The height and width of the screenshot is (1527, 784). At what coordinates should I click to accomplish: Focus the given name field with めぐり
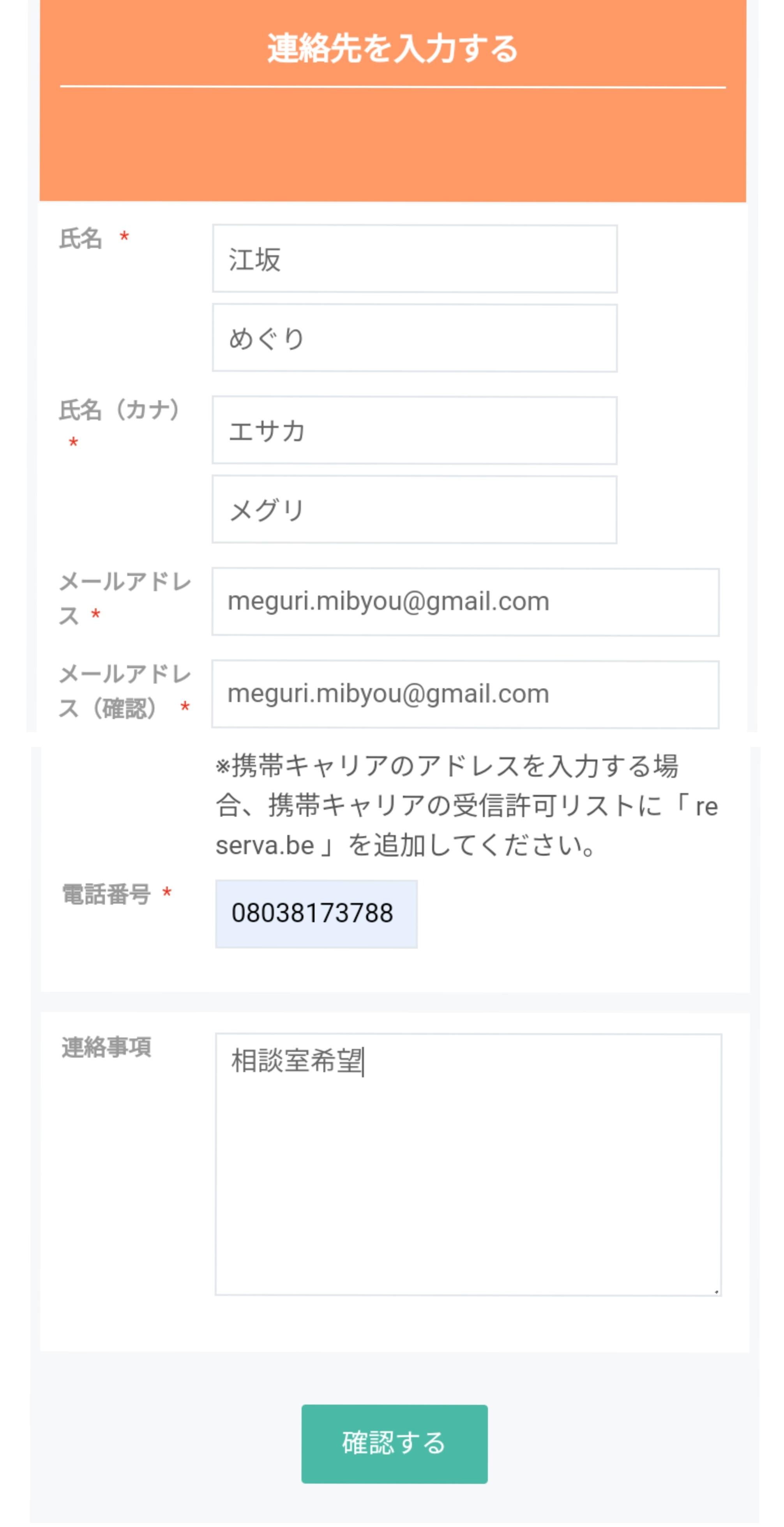tap(414, 338)
